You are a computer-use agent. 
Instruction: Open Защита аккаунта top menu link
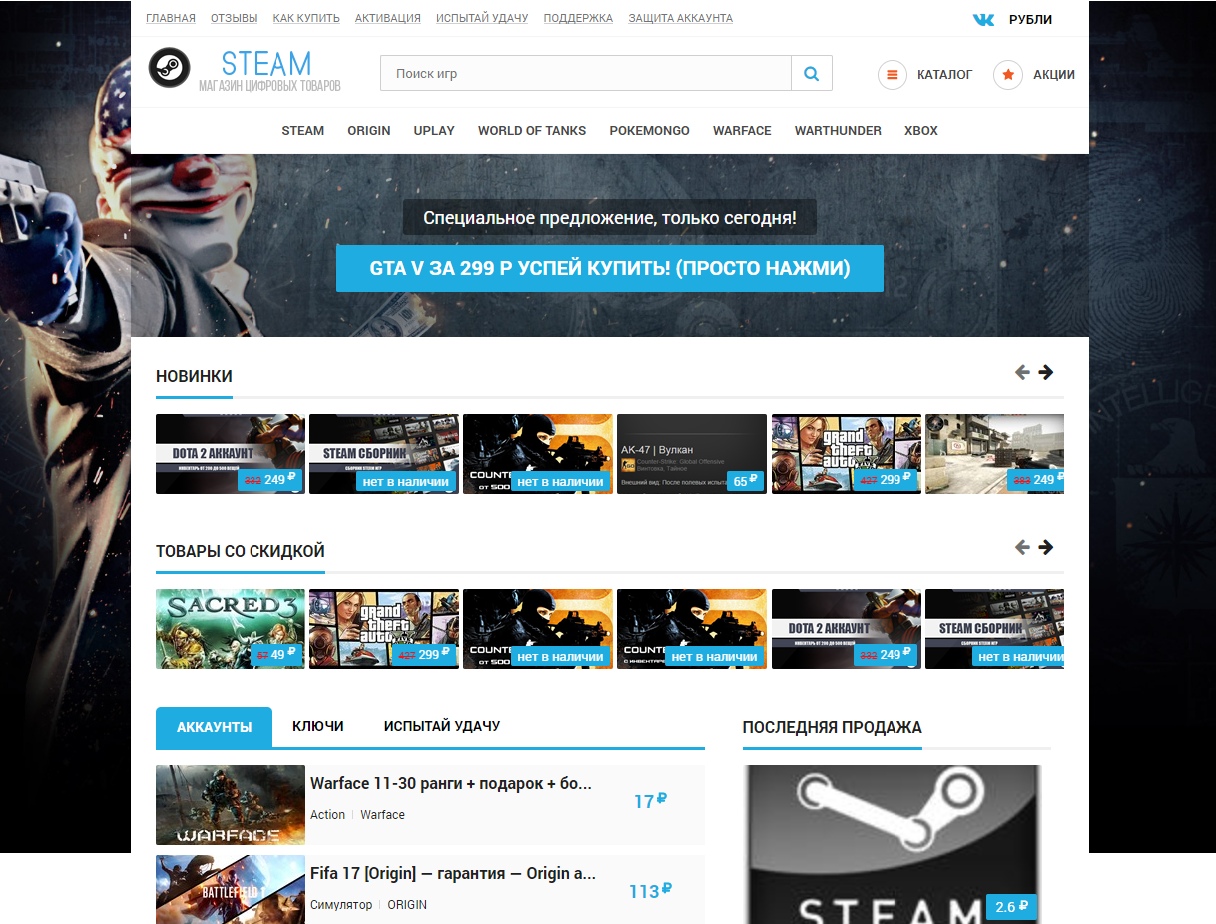(x=680, y=18)
